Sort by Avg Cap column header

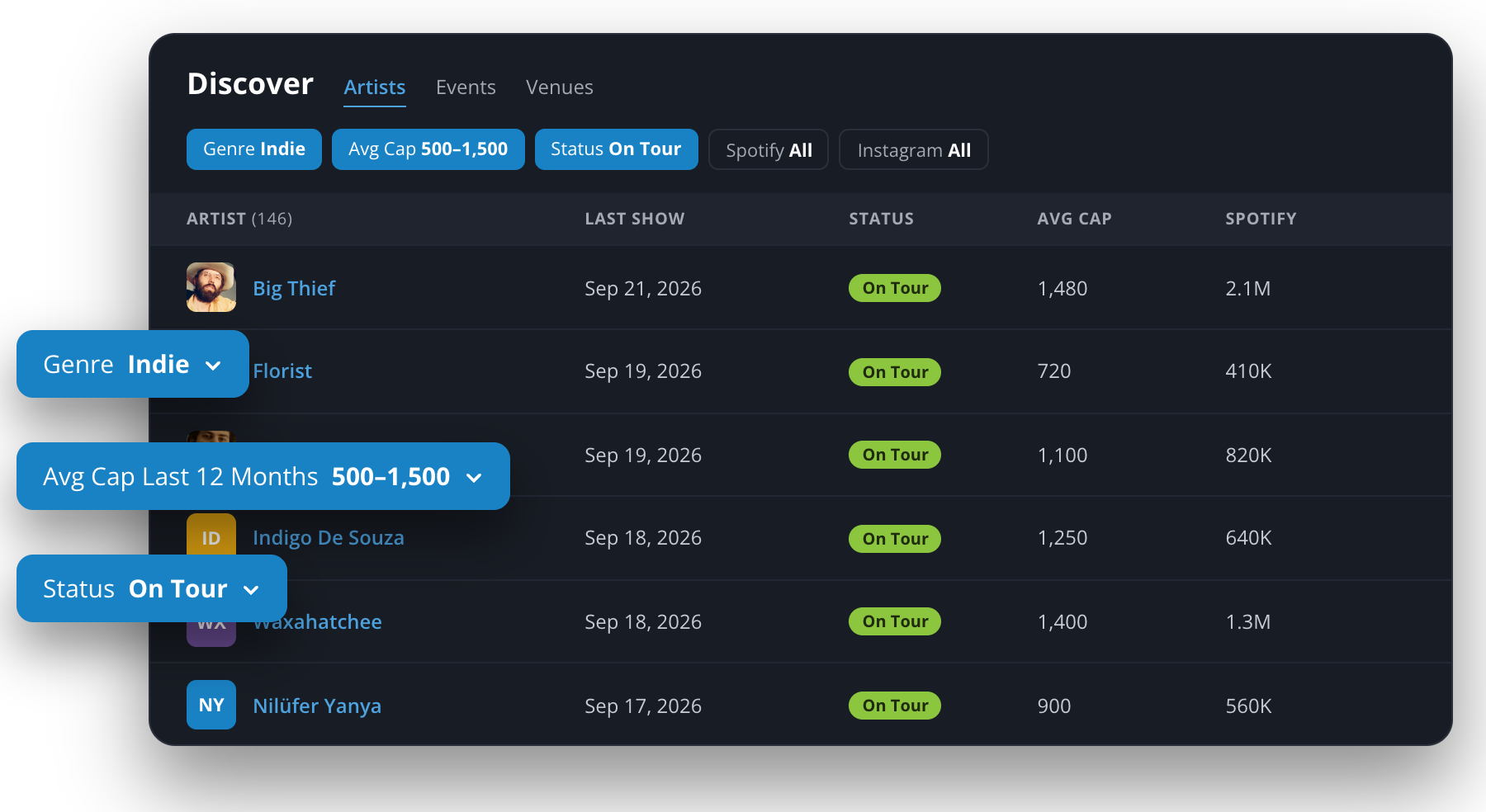tap(1075, 219)
